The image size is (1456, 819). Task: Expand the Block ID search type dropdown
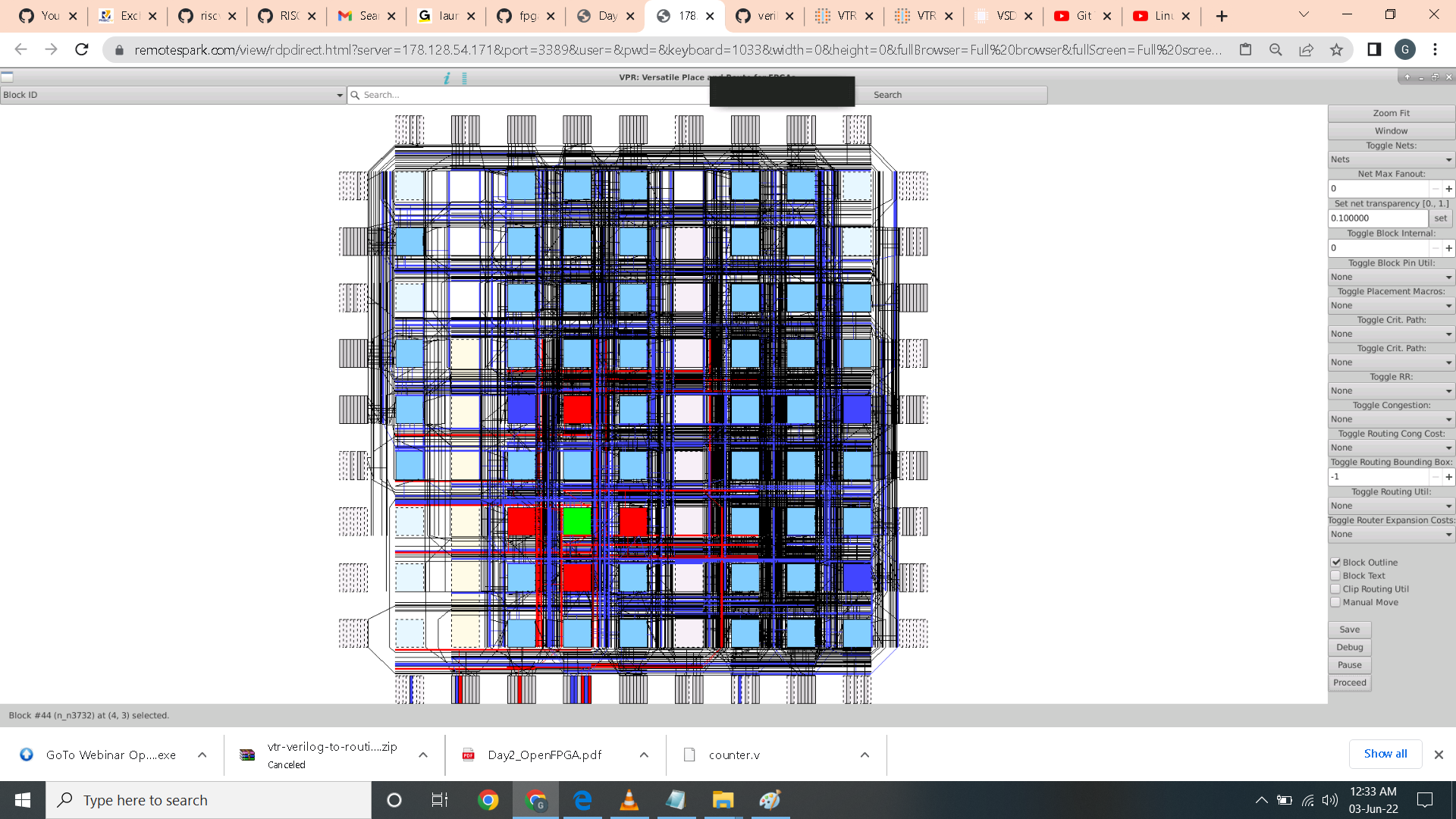tap(173, 95)
